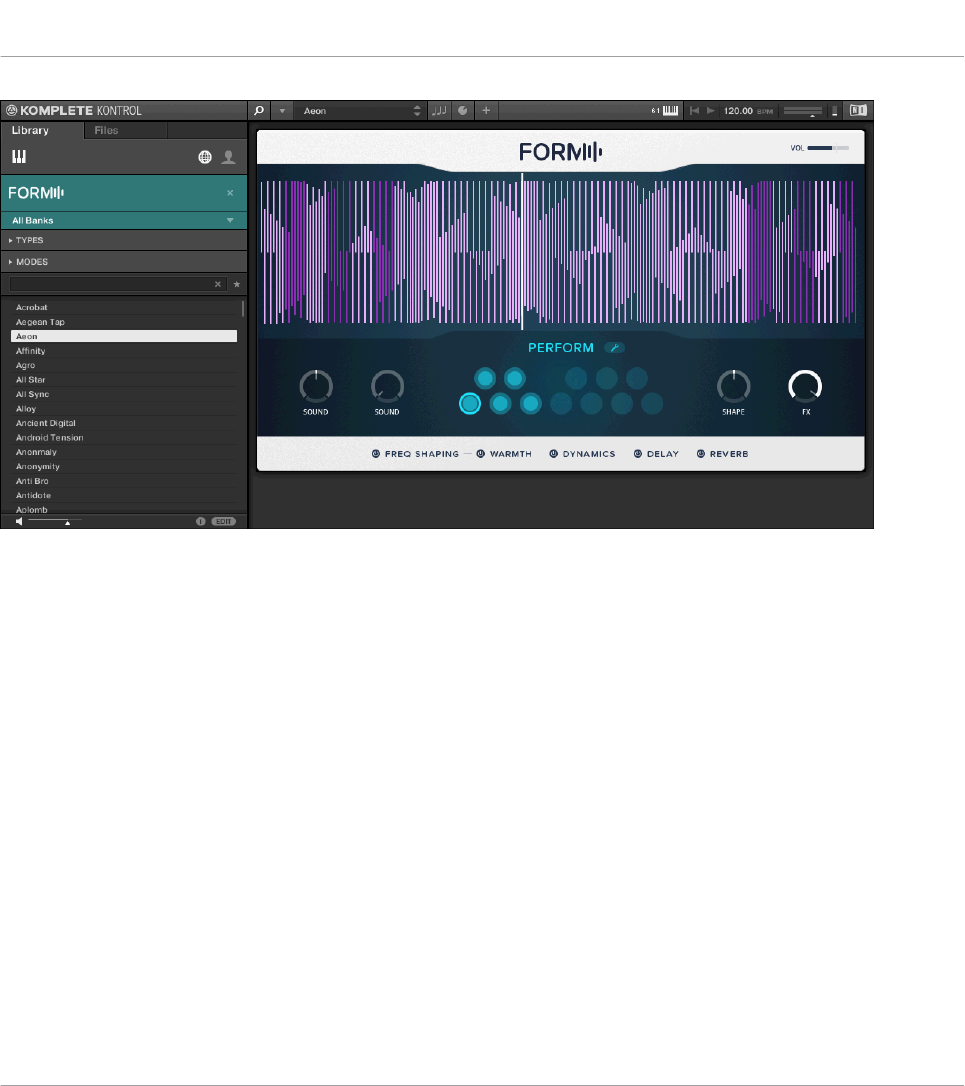Screen dimensions: 965x1086
Task: Open the DELAY effect label
Action: 663,454
